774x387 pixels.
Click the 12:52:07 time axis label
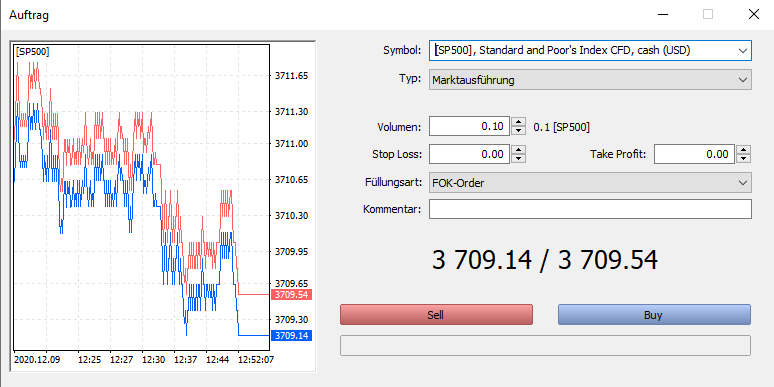click(x=256, y=359)
